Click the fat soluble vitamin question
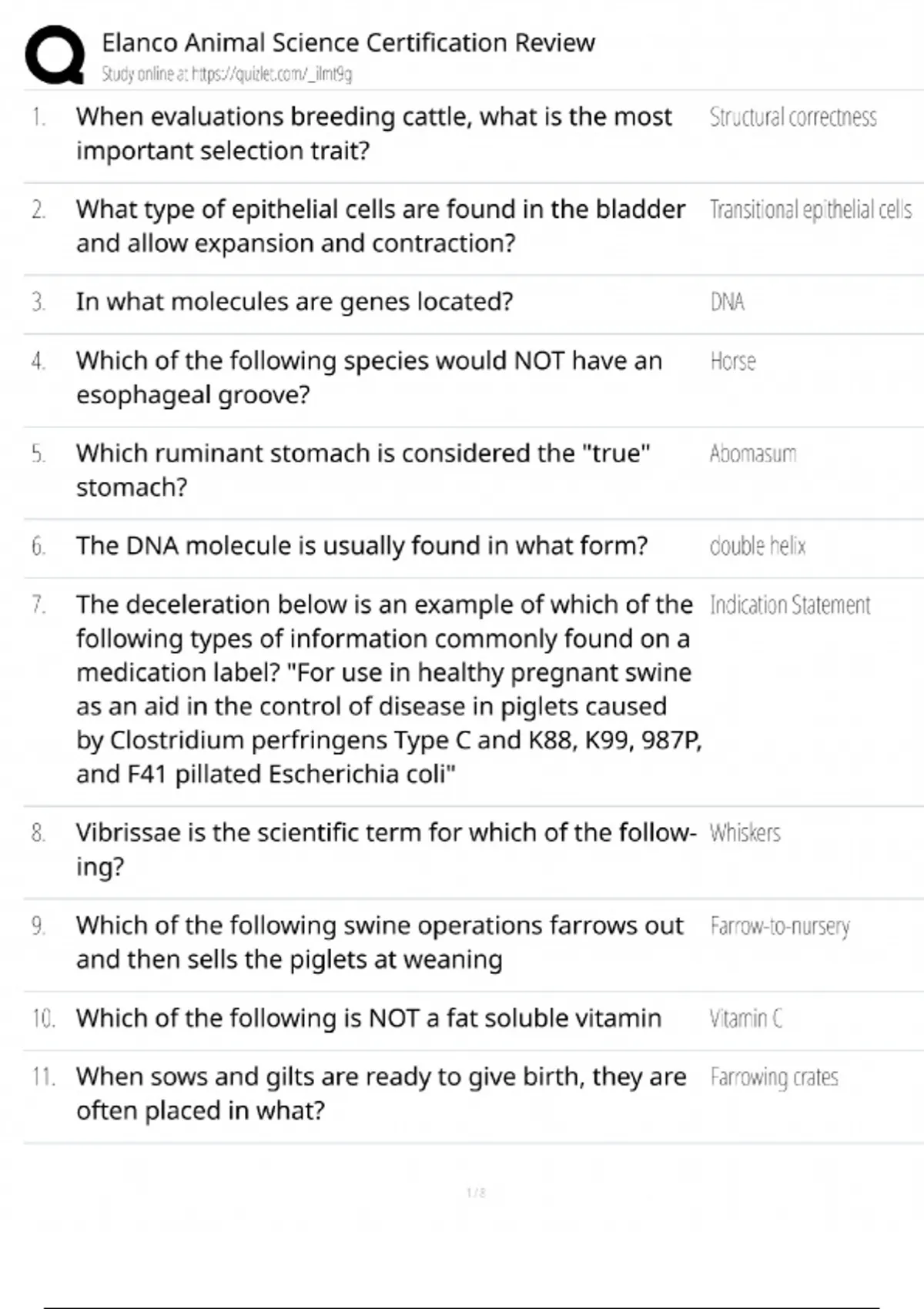This screenshot has width=924, height=1309. [368, 1018]
